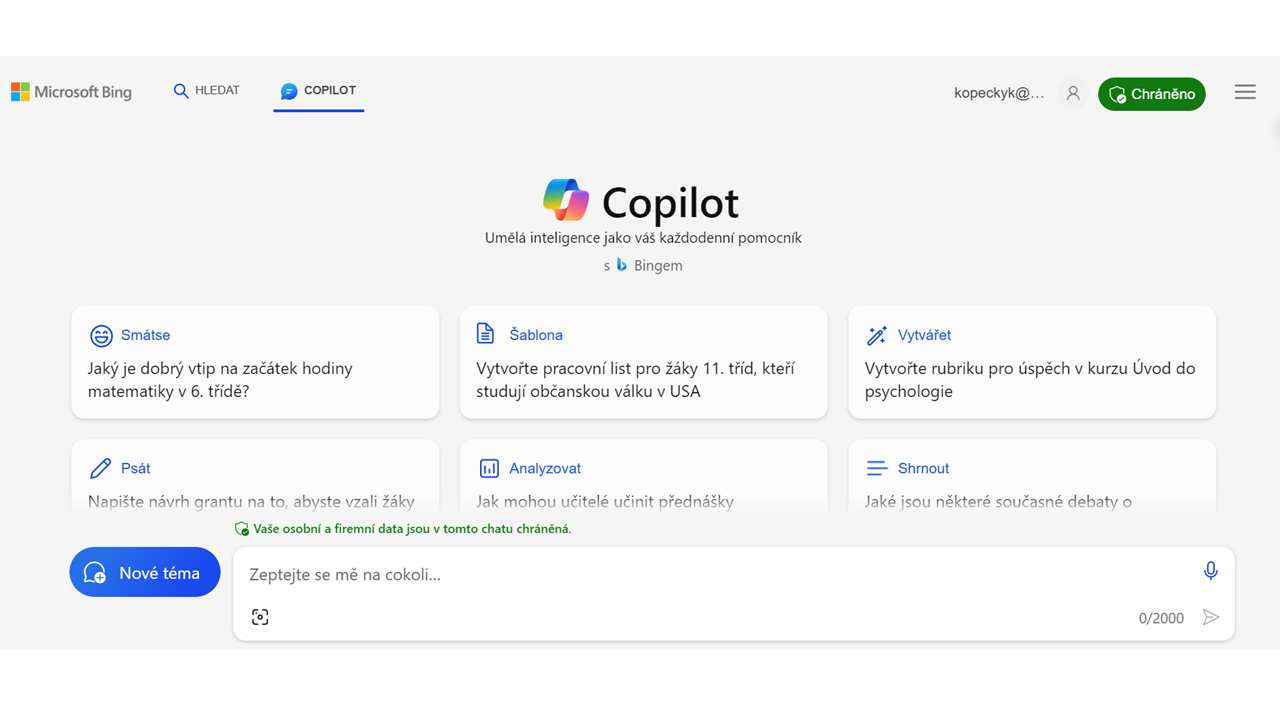Focus the Zeptejte se mě na cokoli input
The height and width of the screenshot is (720, 1280).
coord(720,574)
